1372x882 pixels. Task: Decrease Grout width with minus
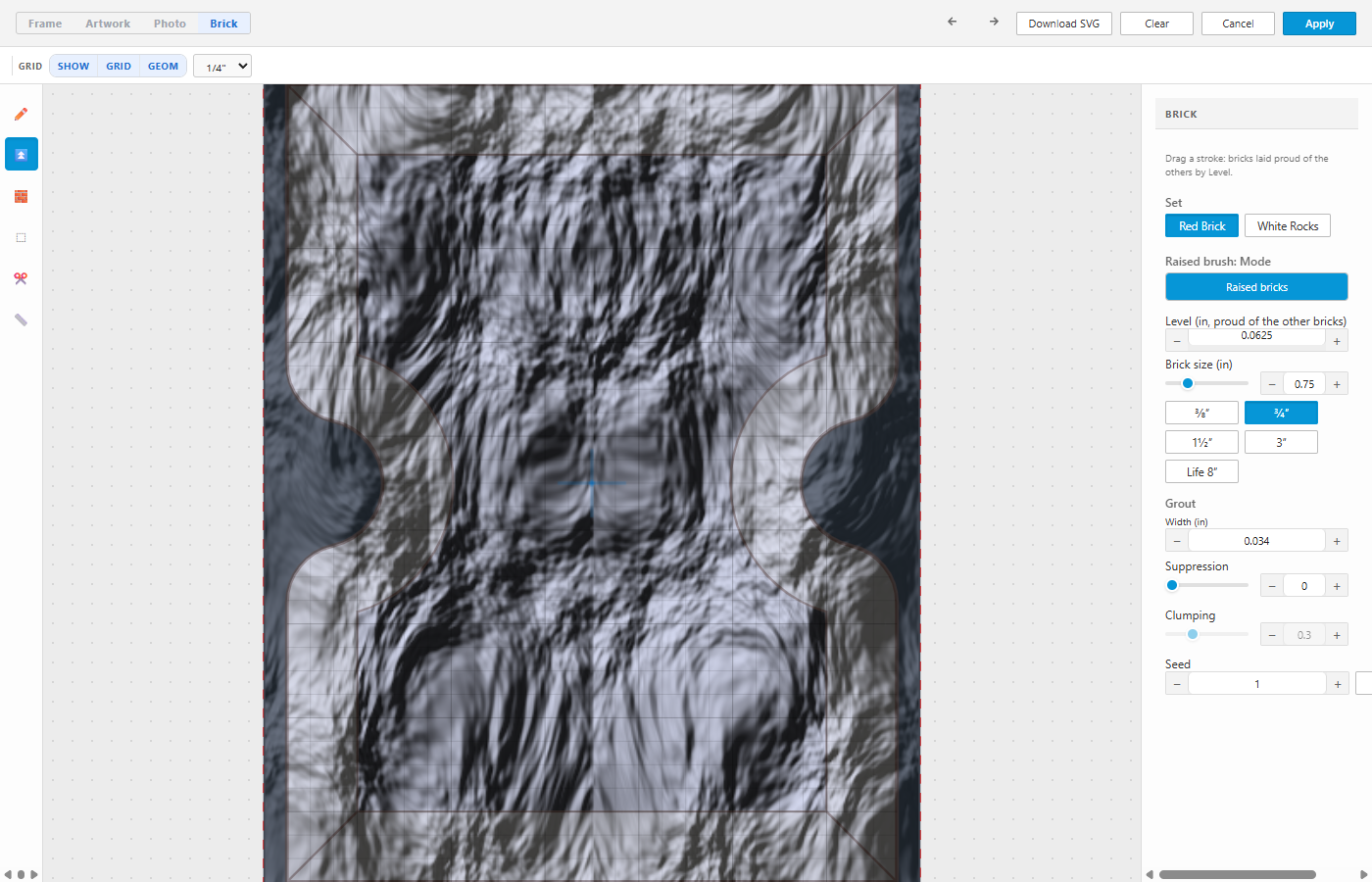[x=1177, y=541]
